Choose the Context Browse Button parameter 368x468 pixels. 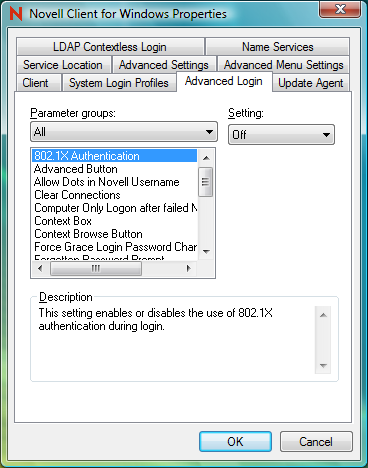(x=114, y=234)
